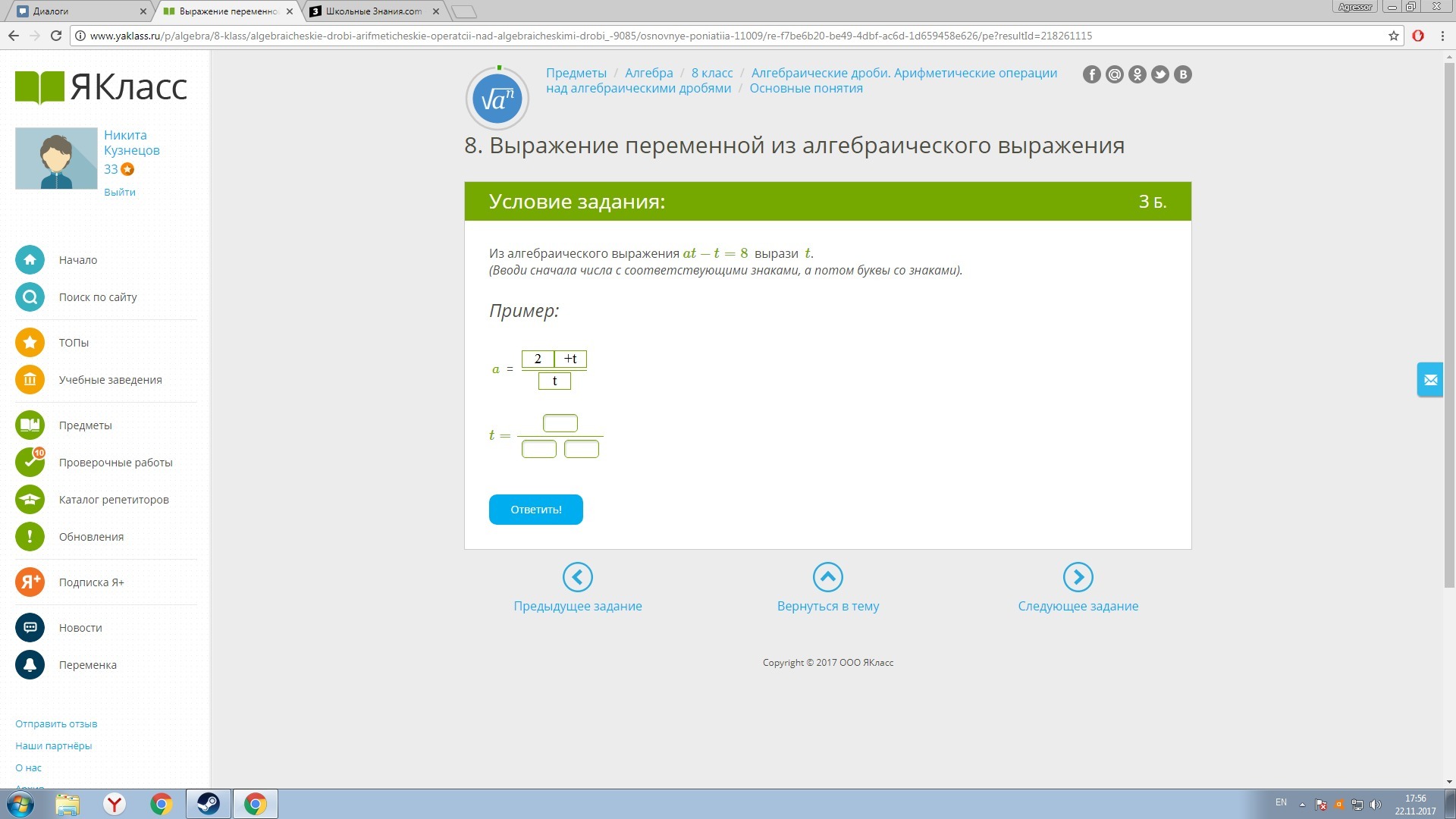Click the Выйти logout link
Viewport: 1456px width, 819px height.
point(120,193)
